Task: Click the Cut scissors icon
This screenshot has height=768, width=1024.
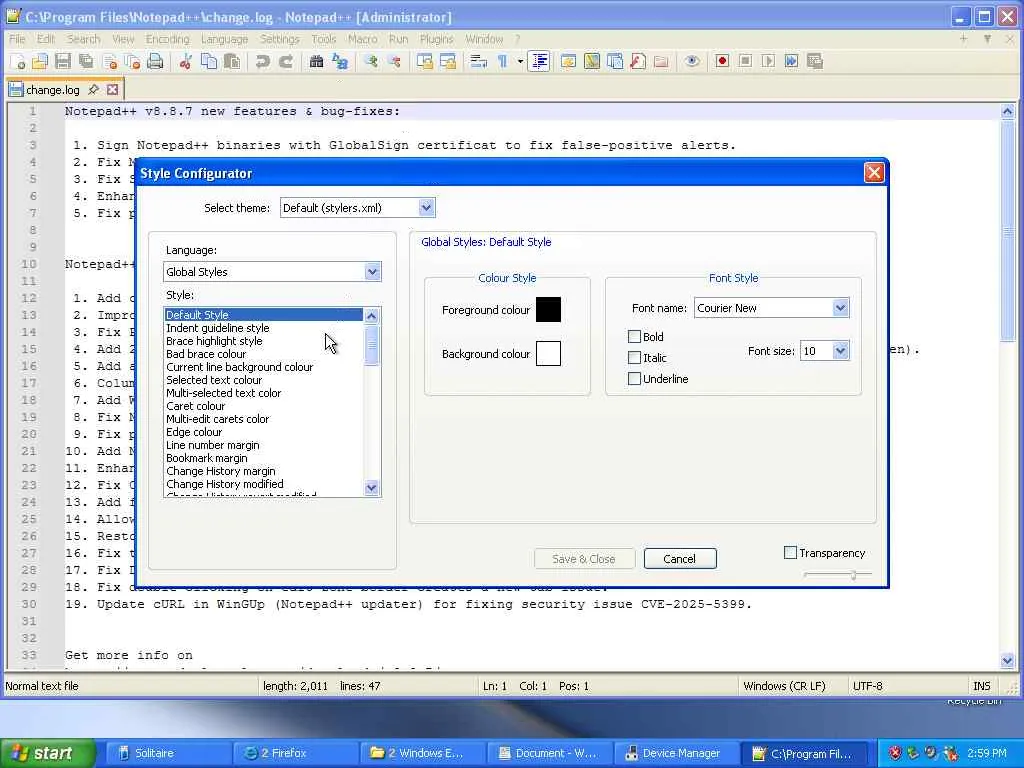Action: 185,61
